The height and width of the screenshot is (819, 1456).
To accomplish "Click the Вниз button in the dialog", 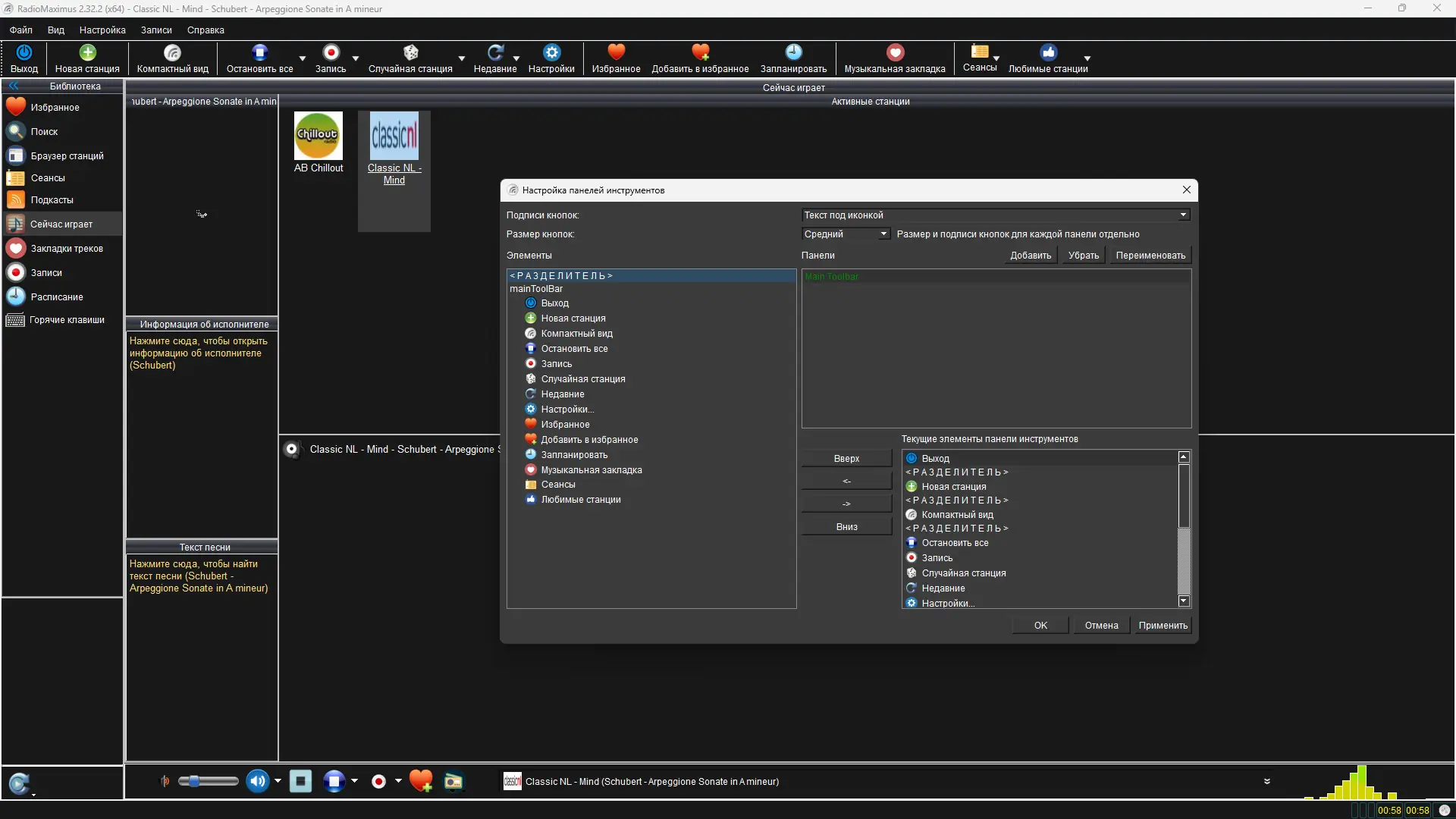I will [846, 527].
